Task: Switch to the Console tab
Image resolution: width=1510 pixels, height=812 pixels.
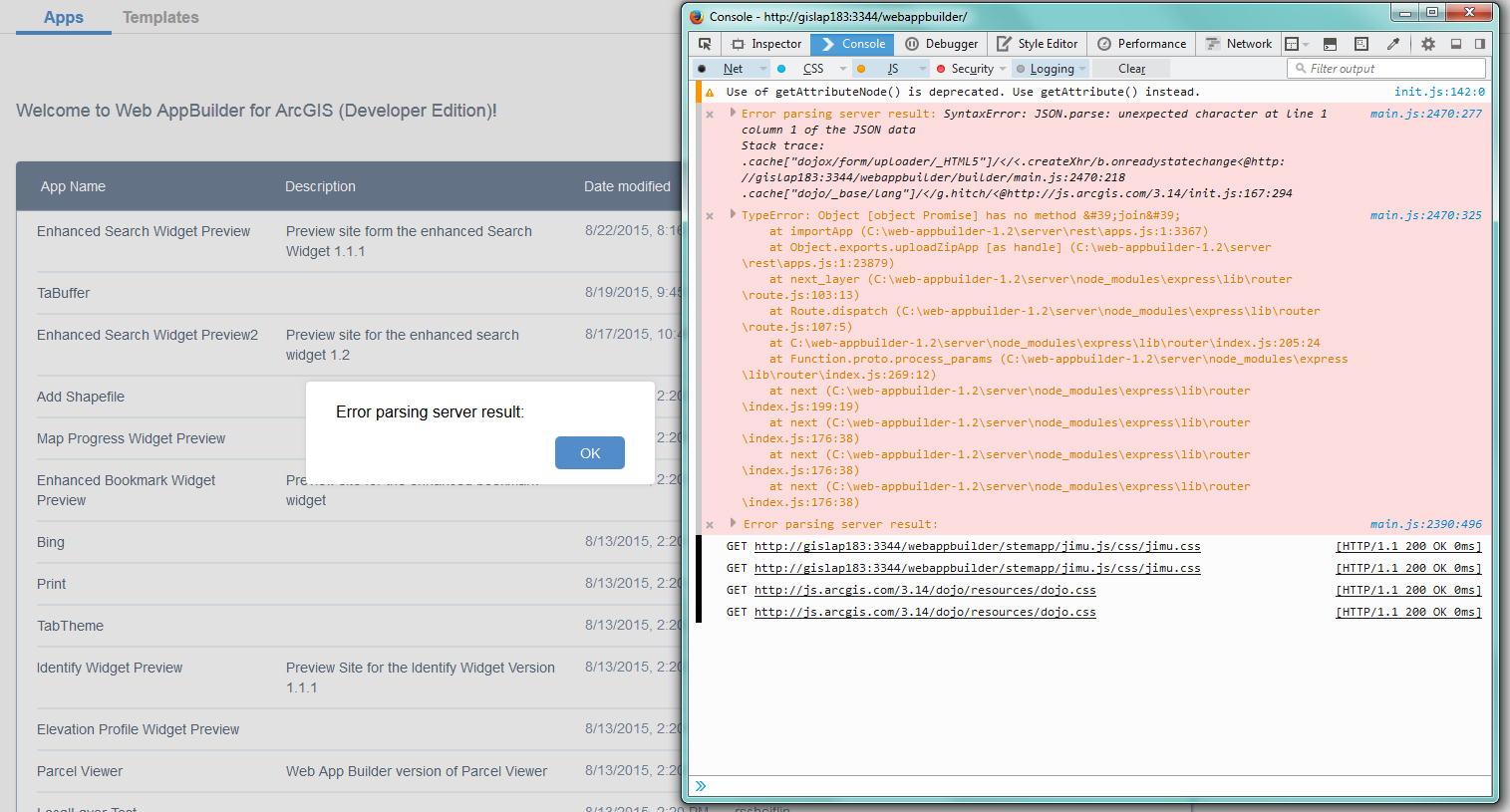Action: pos(852,44)
